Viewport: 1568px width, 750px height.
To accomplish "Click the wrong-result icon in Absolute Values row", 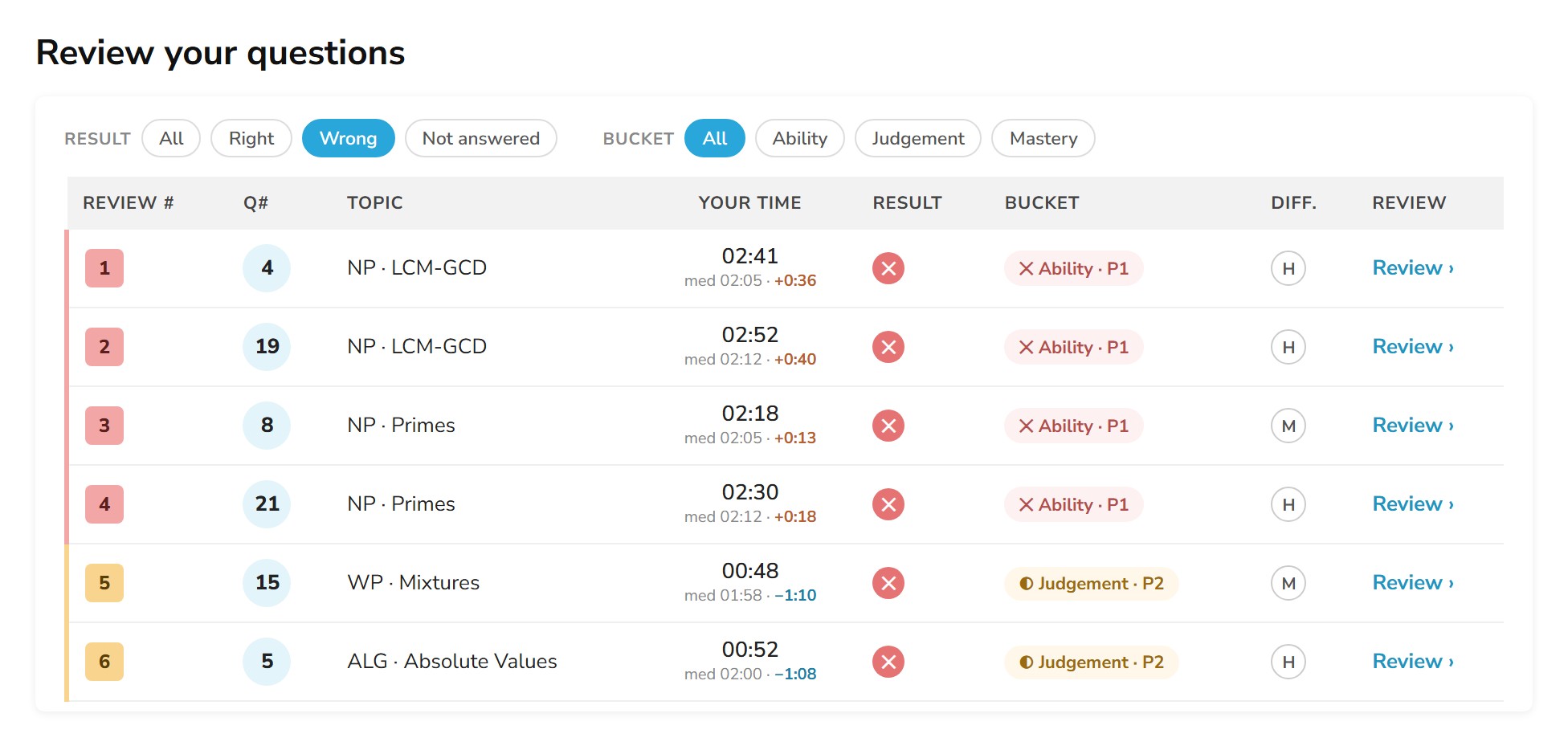I will [x=888, y=662].
